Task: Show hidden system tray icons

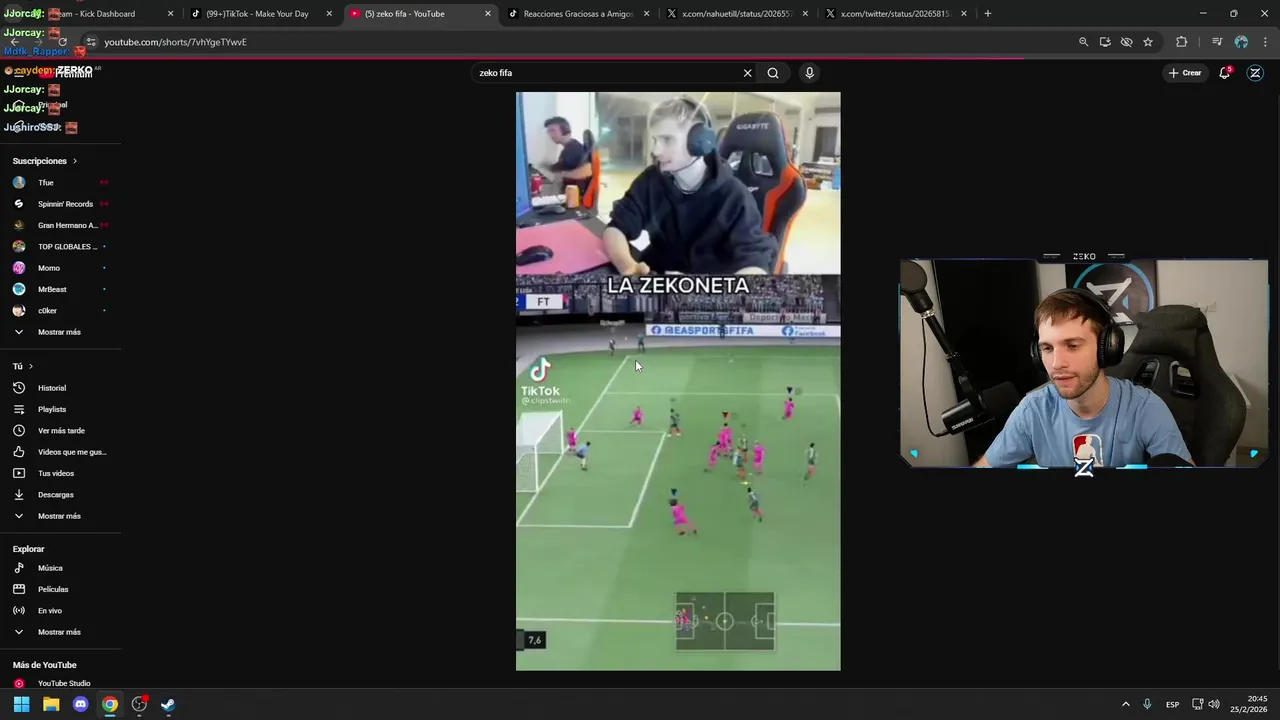Action: [1125, 704]
